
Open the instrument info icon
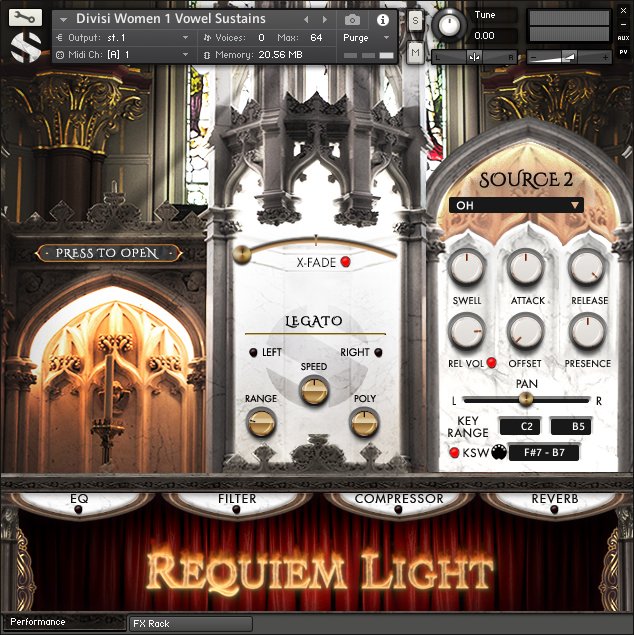[x=382, y=19]
